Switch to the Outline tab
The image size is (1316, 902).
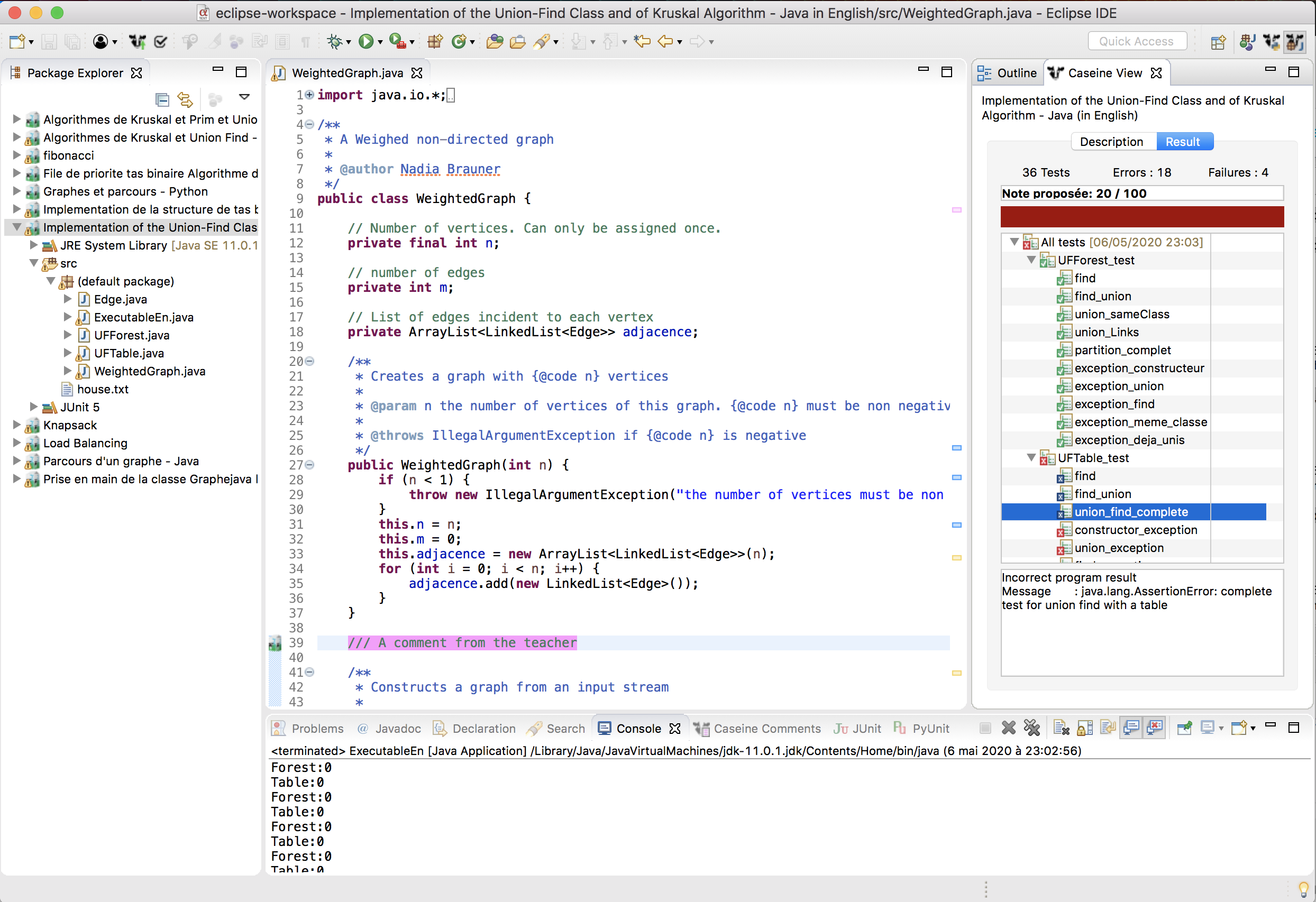click(1008, 73)
